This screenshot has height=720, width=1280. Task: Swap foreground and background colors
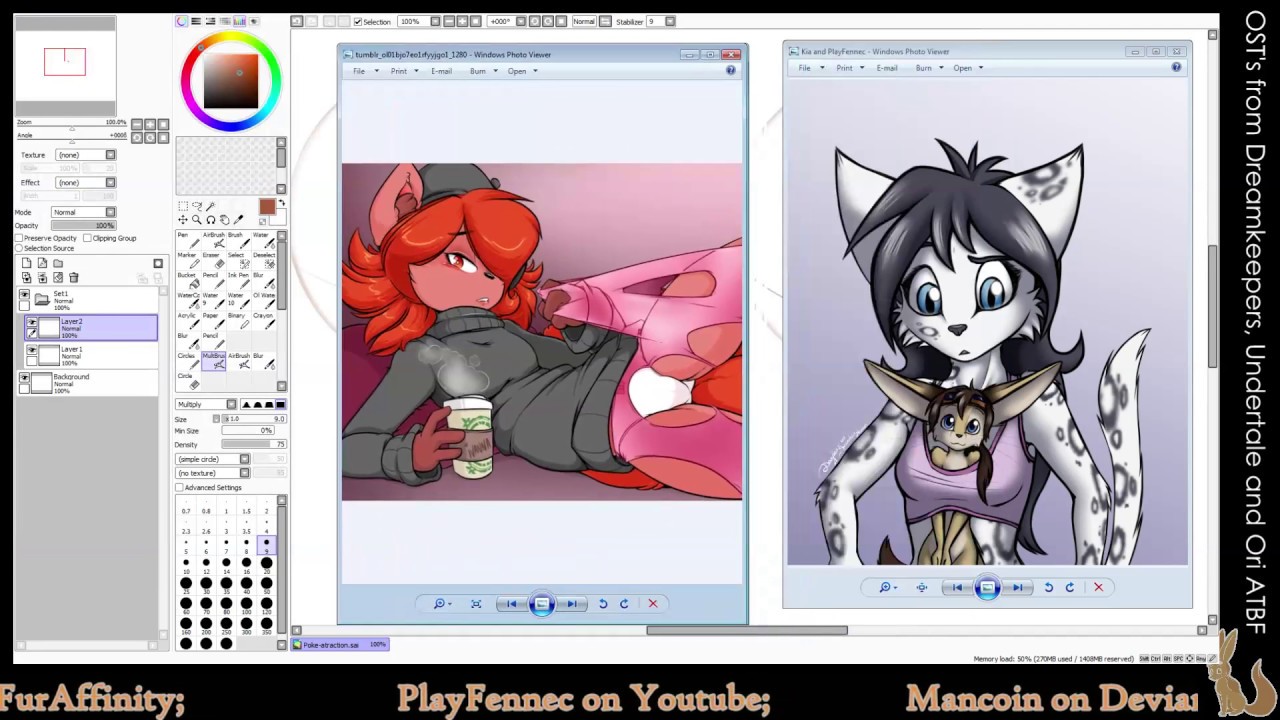282,203
